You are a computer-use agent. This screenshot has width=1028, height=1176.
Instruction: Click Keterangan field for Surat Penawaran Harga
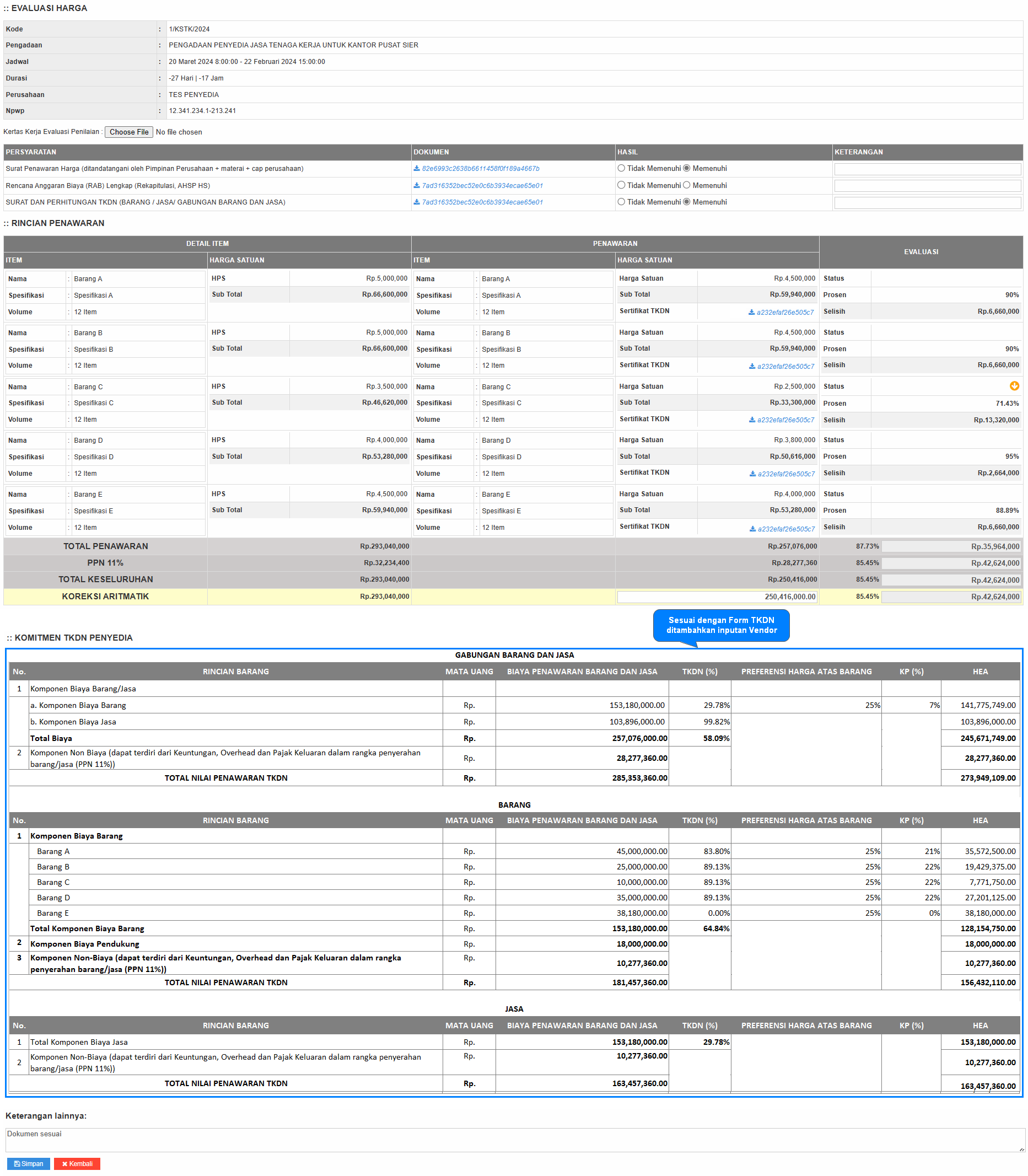pos(927,169)
